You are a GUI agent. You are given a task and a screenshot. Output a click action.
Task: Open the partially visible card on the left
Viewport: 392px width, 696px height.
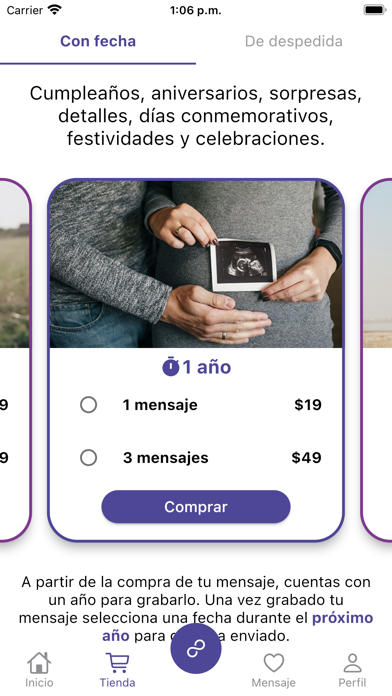click(16, 360)
